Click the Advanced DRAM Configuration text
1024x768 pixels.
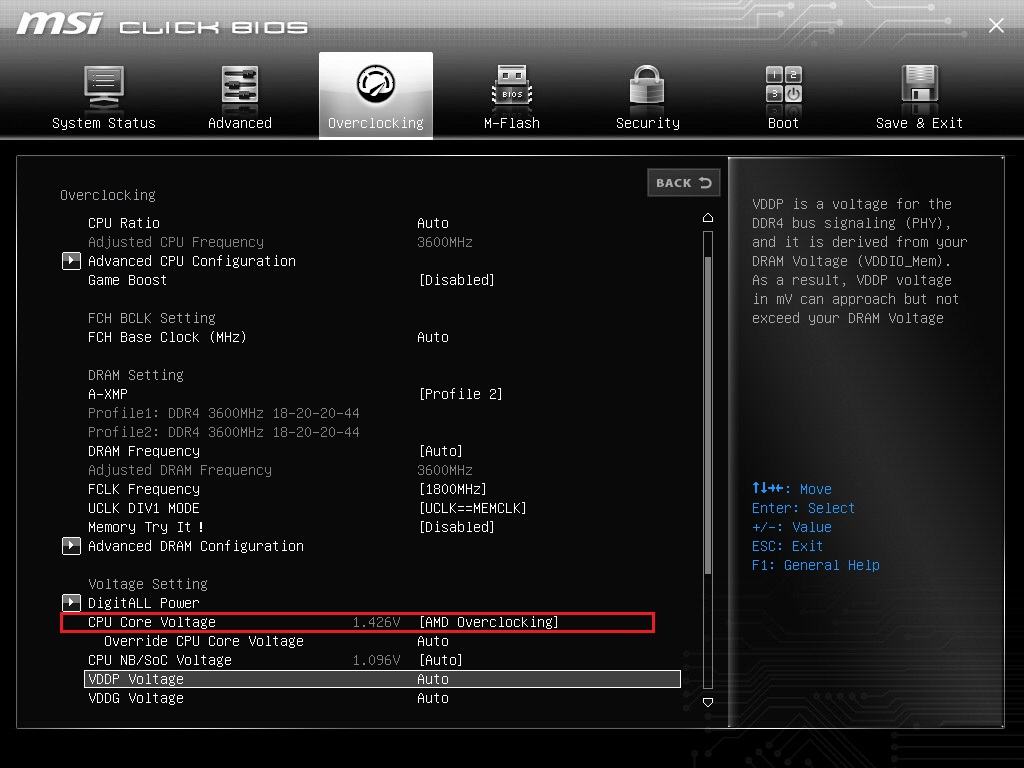click(x=196, y=546)
